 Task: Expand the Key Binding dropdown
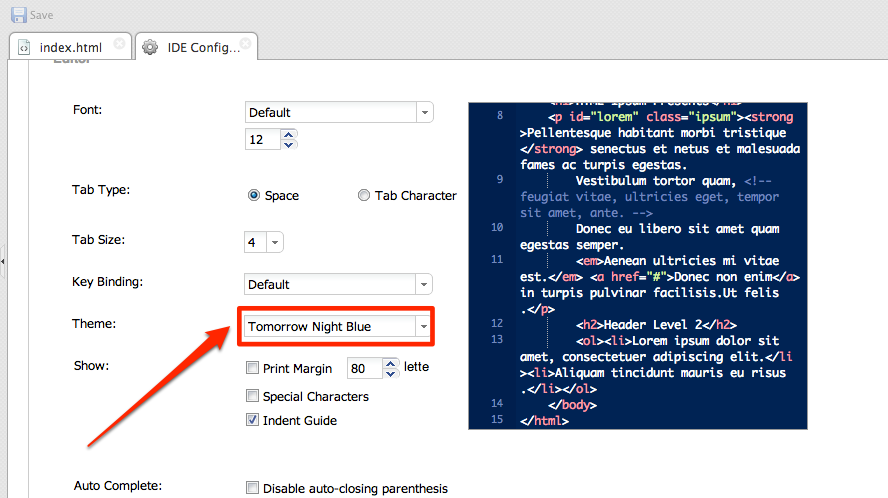425,285
